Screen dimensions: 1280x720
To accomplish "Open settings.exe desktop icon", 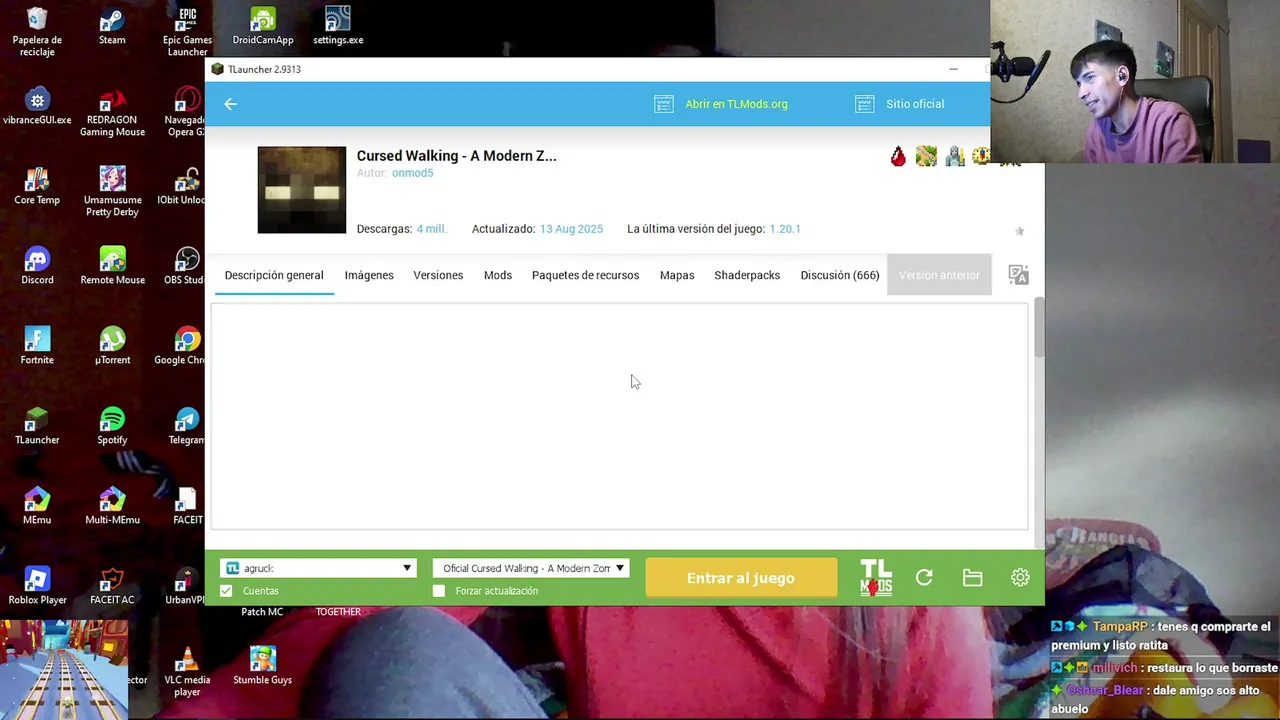I will pyautogui.click(x=338, y=27).
